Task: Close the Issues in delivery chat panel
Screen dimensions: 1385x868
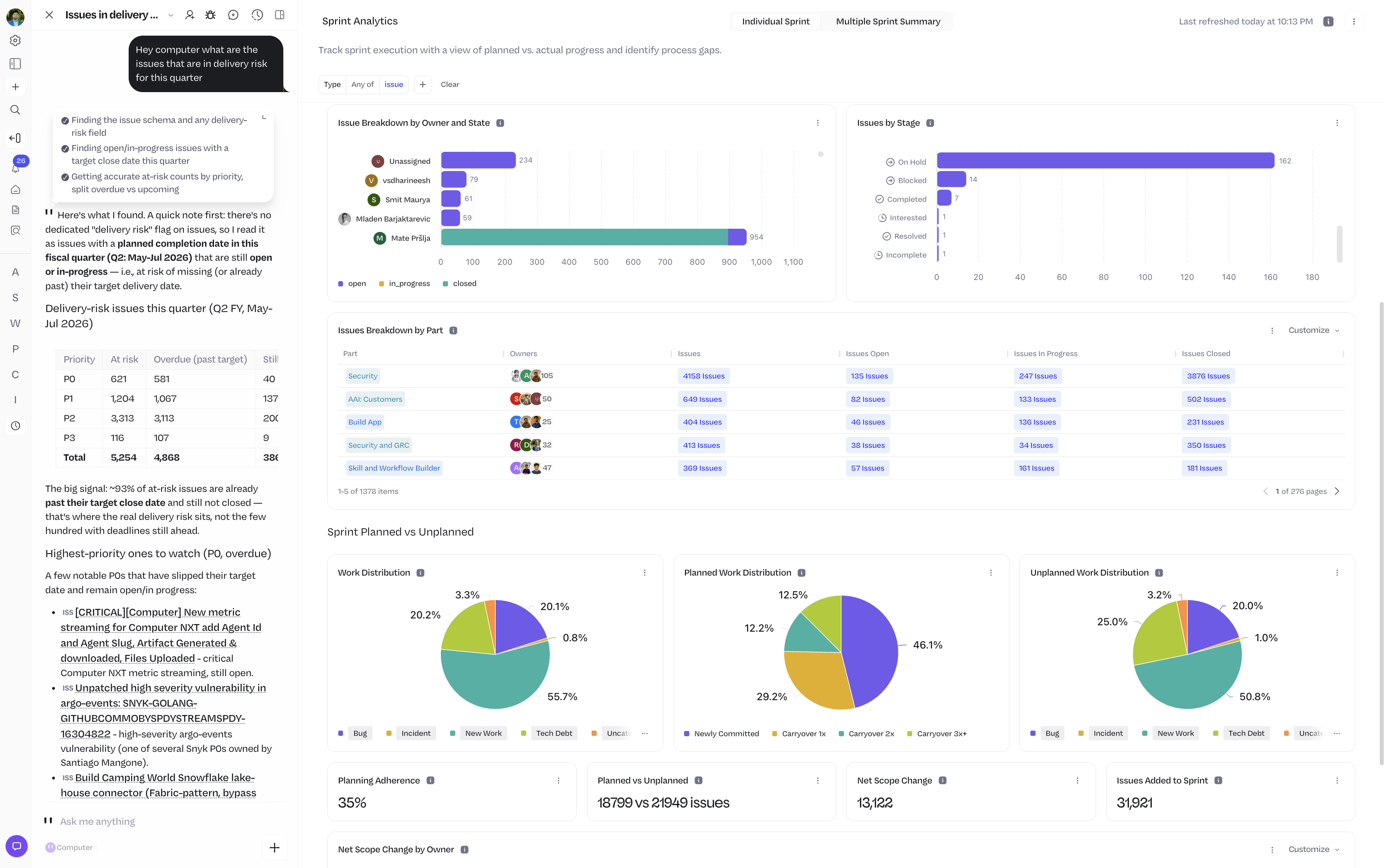Action: pos(49,15)
